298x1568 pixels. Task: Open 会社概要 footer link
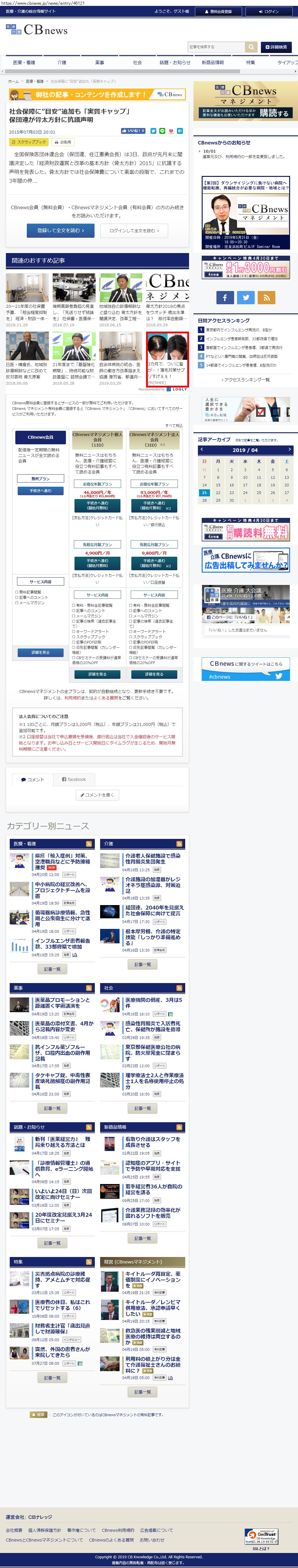pos(14,1530)
